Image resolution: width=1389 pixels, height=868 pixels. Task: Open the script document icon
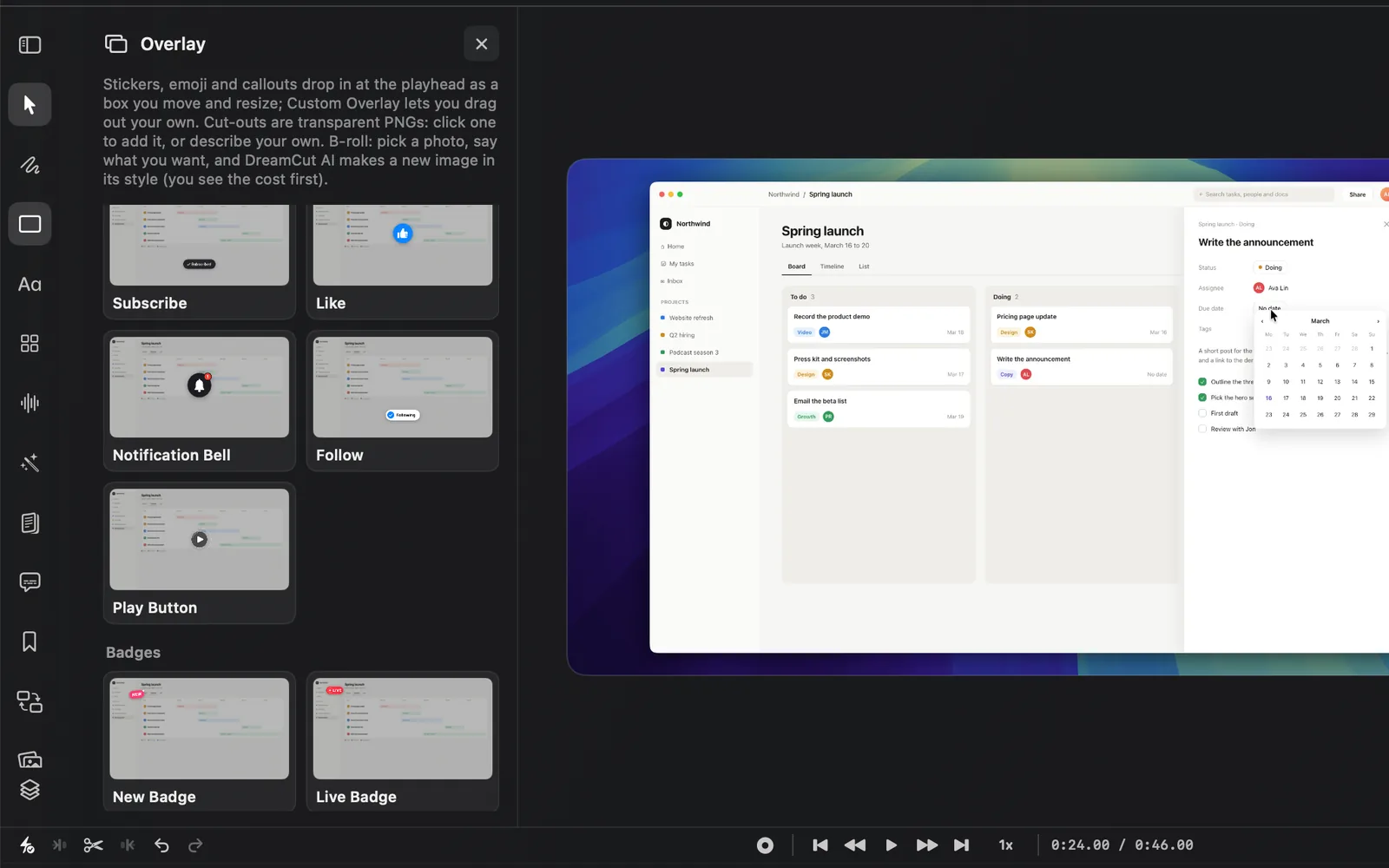30,523
